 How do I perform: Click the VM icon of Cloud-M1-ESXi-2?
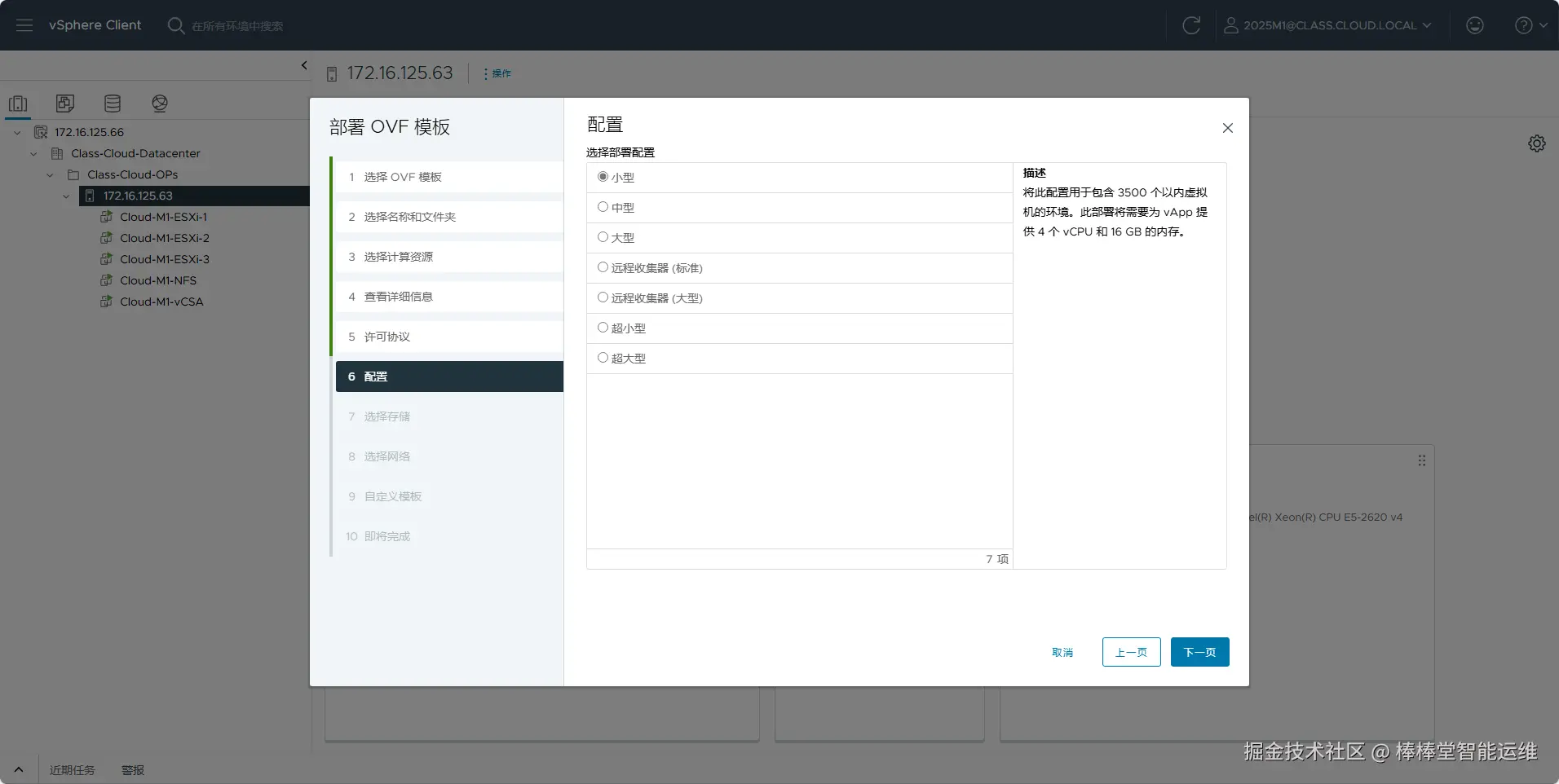coord(106,238)
